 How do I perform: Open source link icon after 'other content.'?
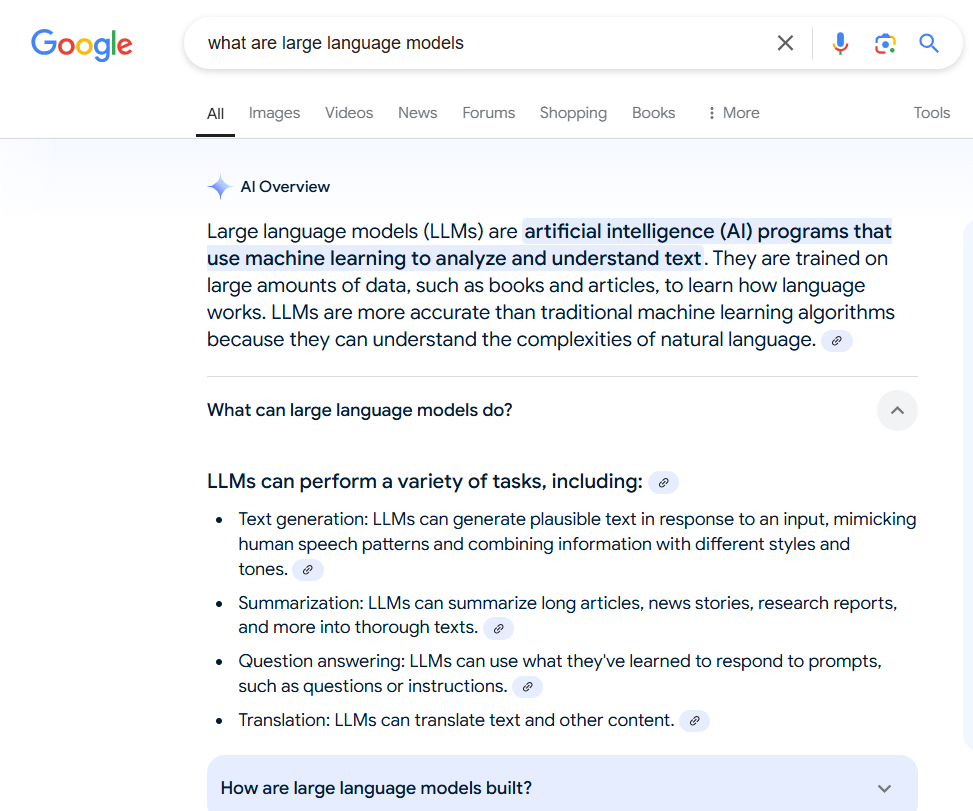[694, 721]
